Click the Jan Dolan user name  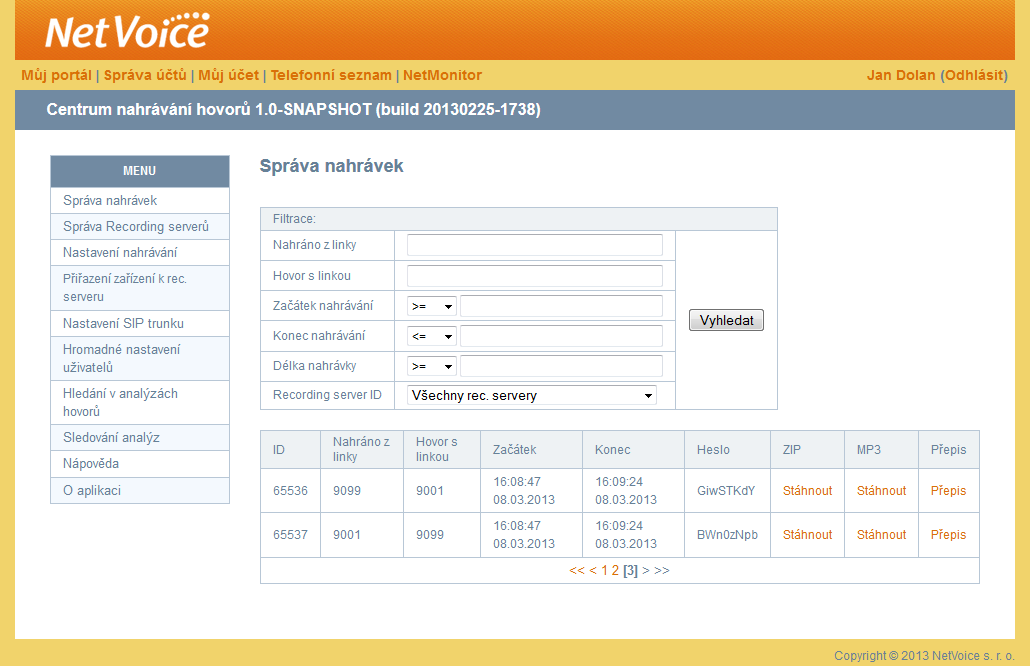click(x=901, y=76)
